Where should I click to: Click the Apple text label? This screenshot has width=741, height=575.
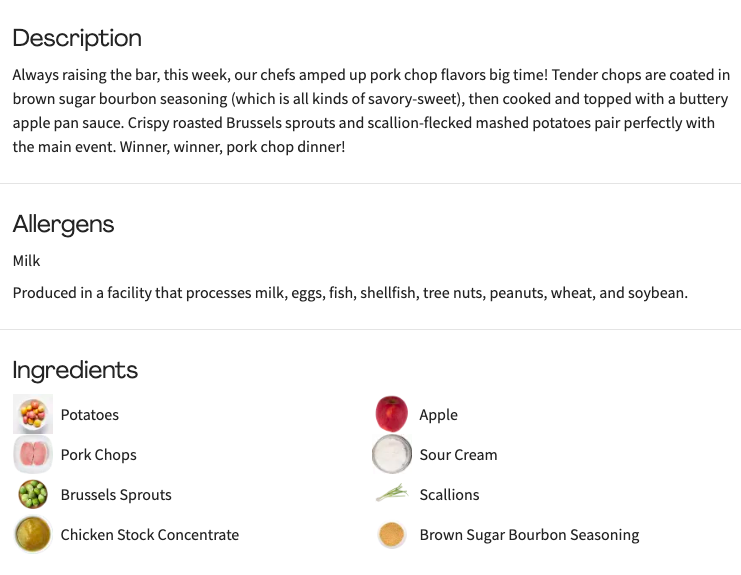[439, 415]
